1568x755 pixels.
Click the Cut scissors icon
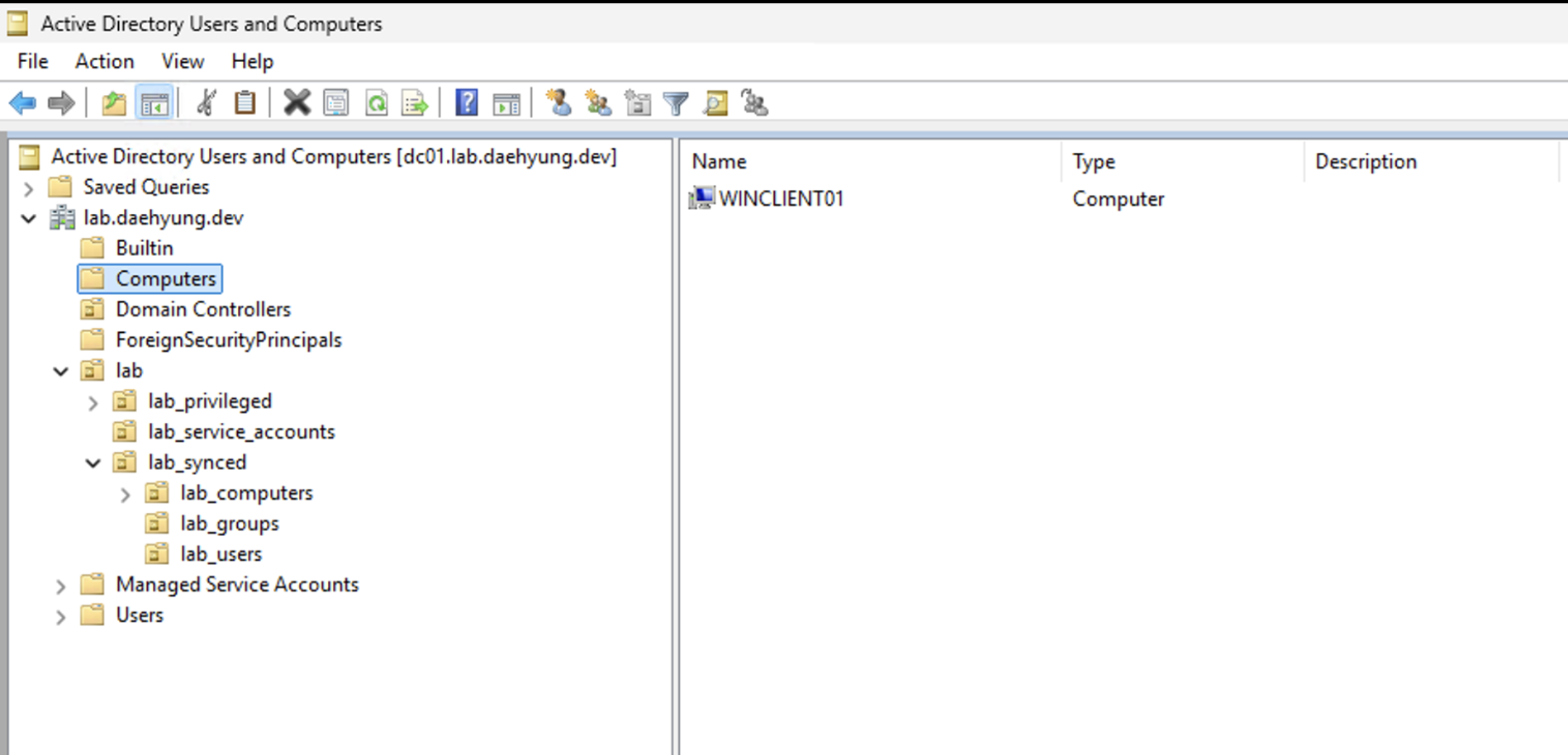(x=207, y=103)
